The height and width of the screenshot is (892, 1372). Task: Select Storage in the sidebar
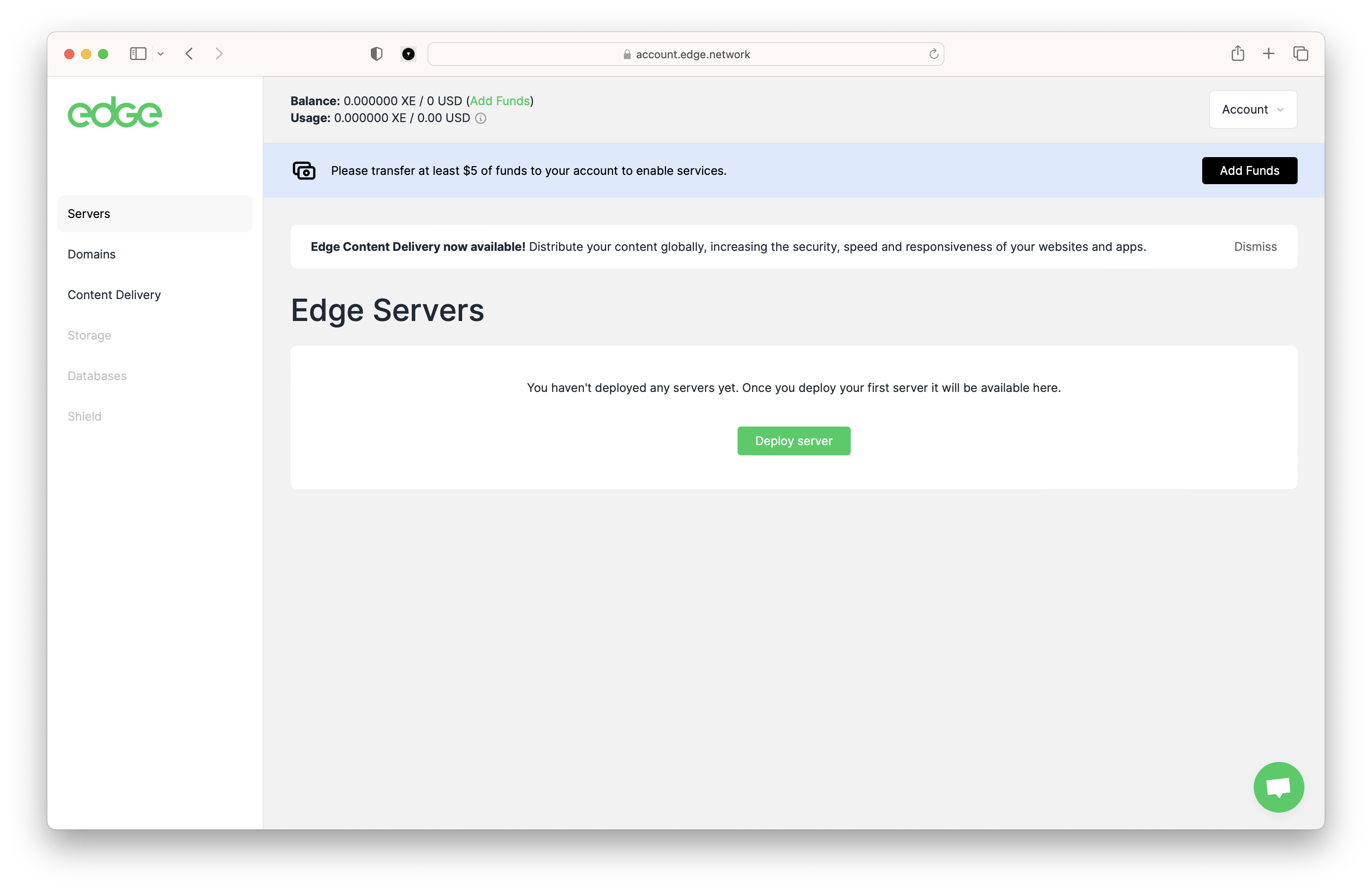point(90,335)
